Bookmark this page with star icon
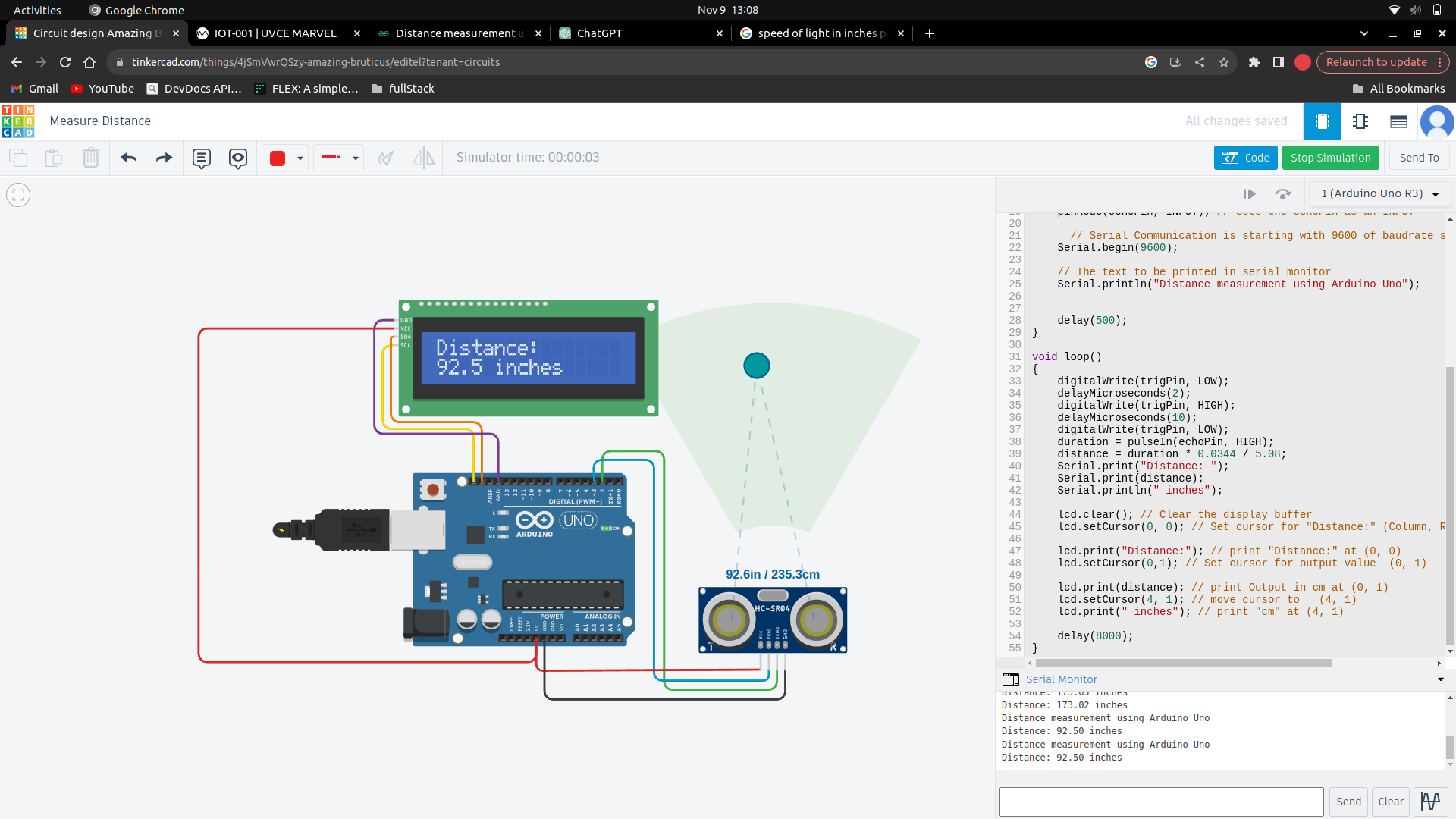 (1224, 62)
